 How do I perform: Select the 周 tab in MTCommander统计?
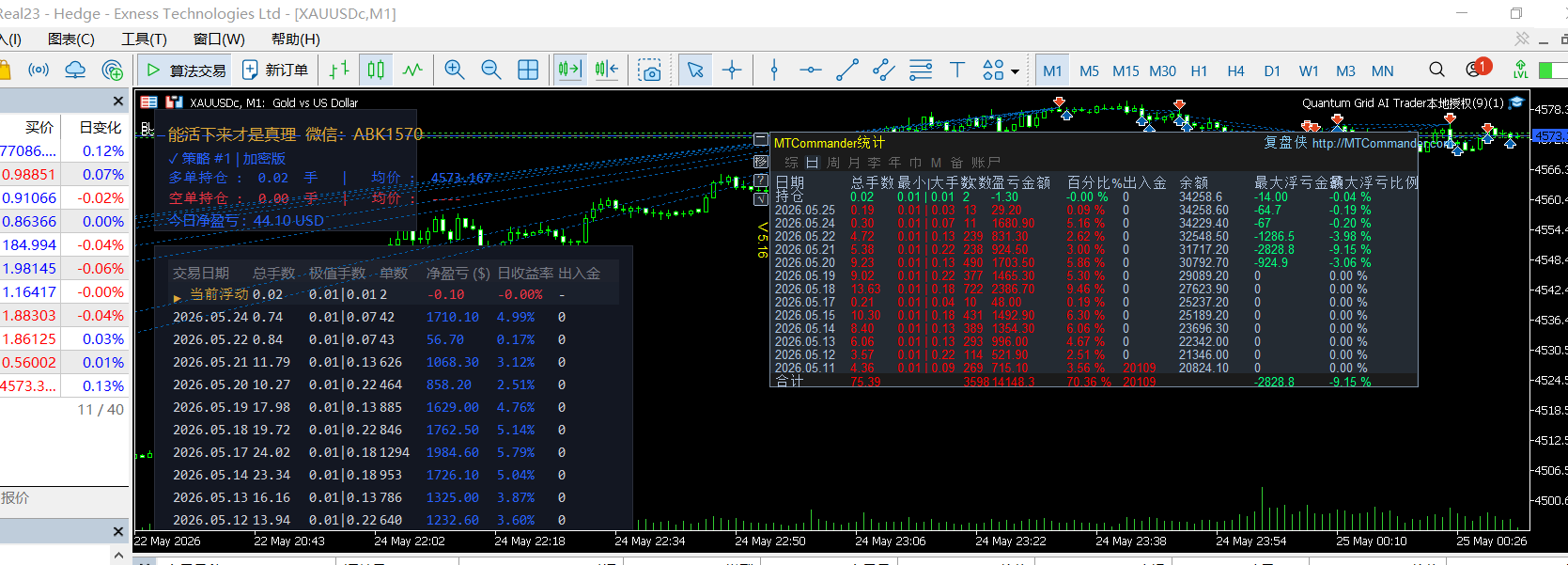click(833, 162)
